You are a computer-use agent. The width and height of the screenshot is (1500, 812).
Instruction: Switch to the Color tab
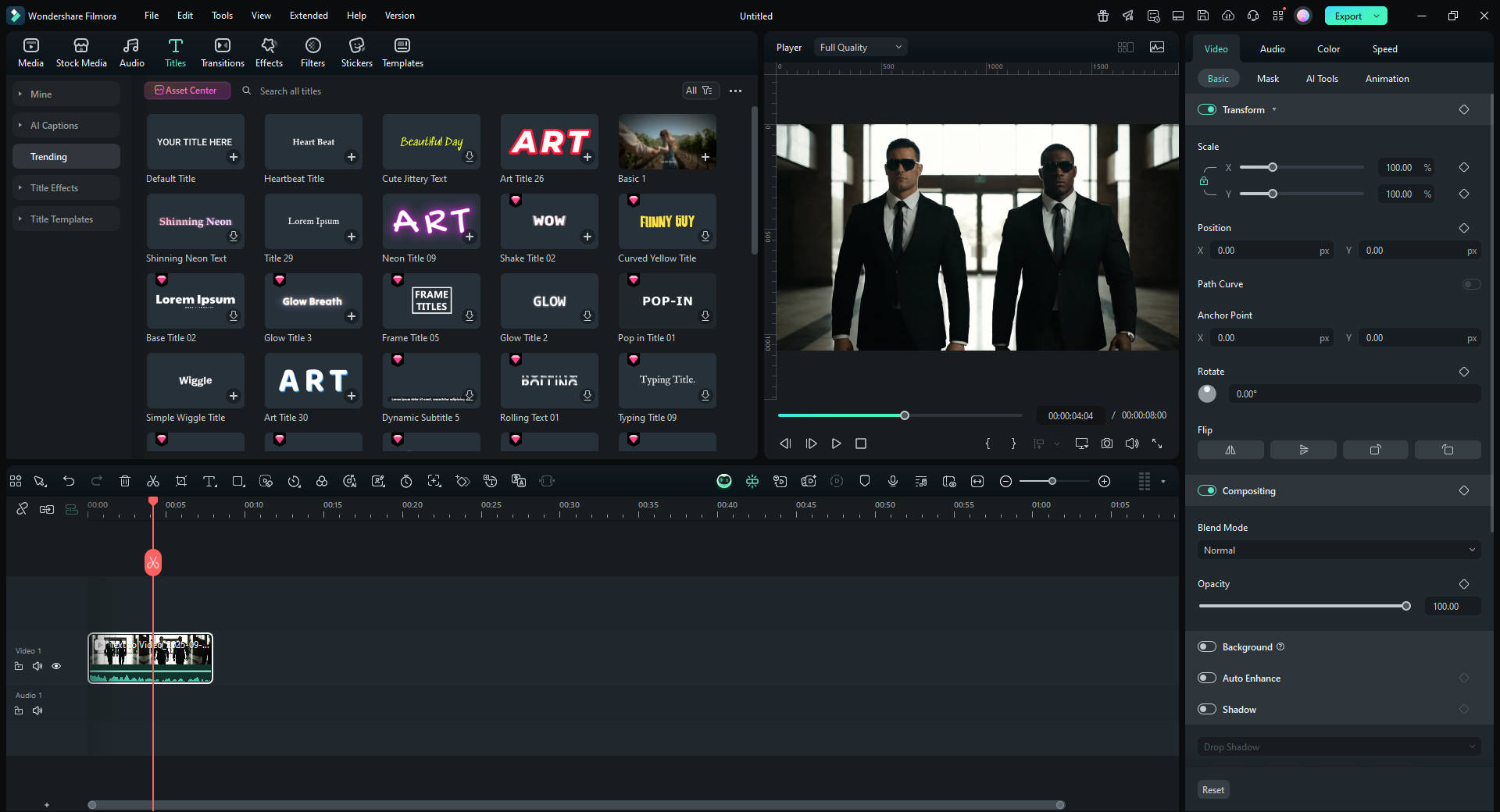[x=1328, y=49]
